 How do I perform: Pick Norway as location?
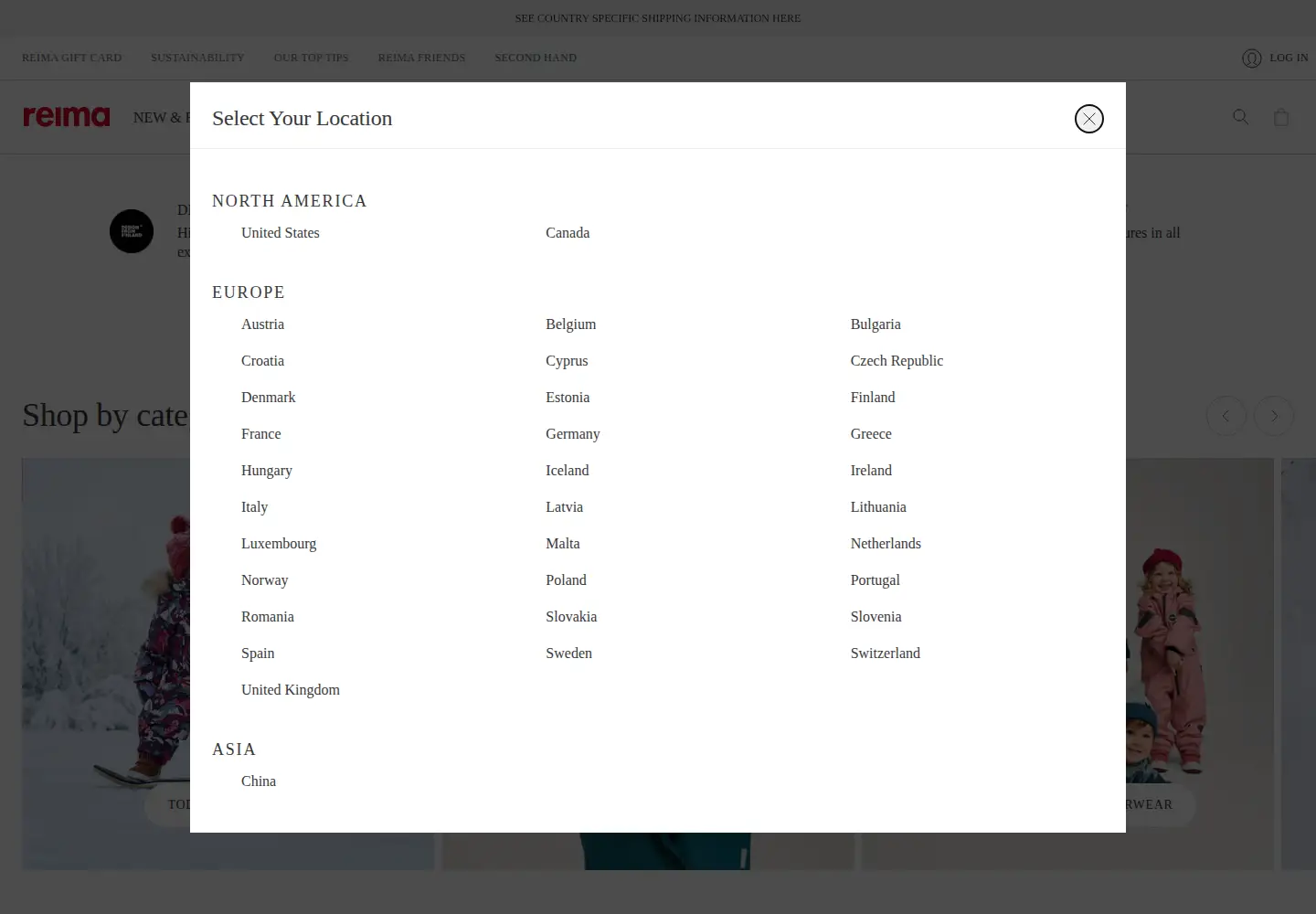264,580
